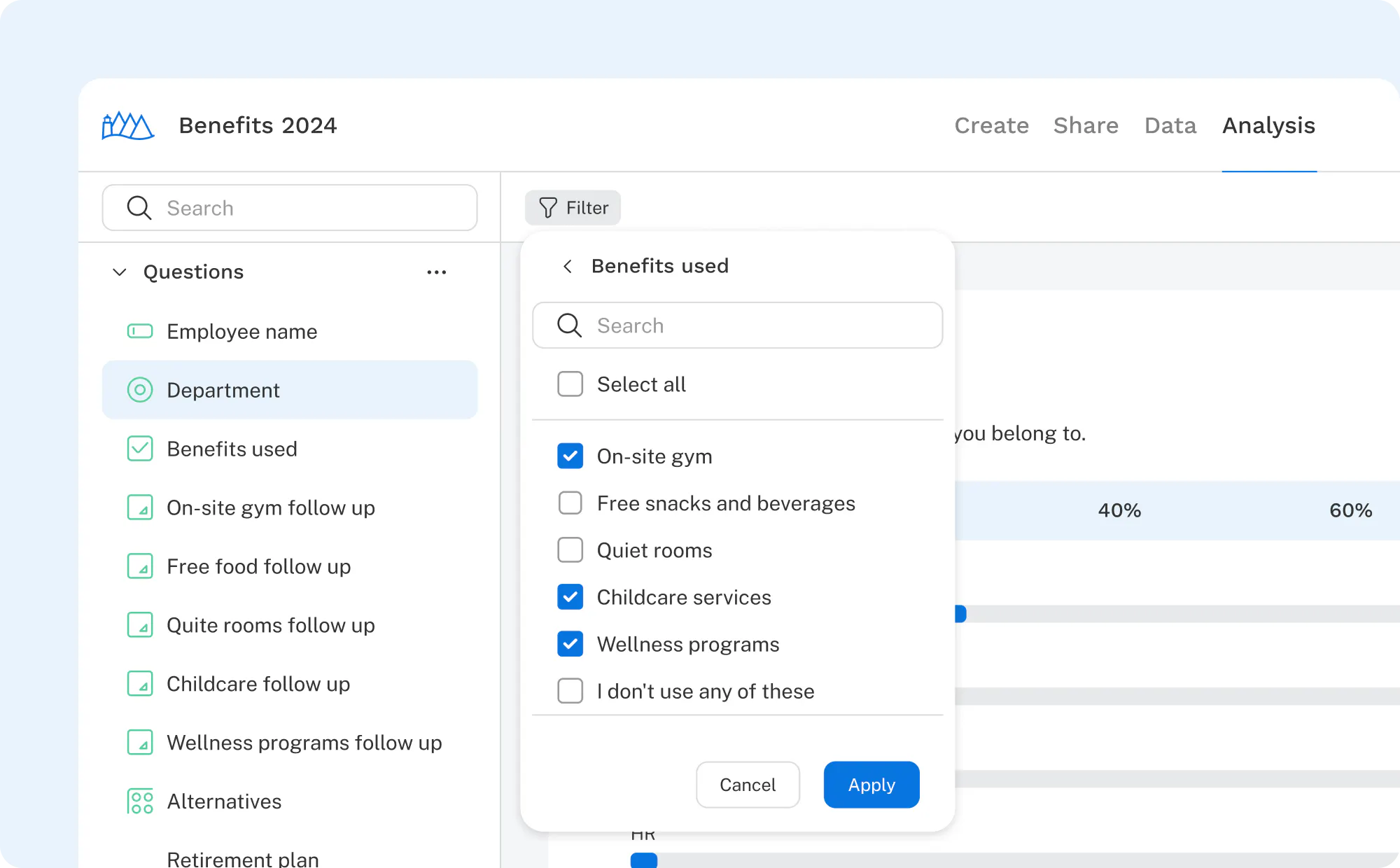Select the Alternatives grid icon
The width and height of the screenshot is (1400, 868).
click(140, 801)
